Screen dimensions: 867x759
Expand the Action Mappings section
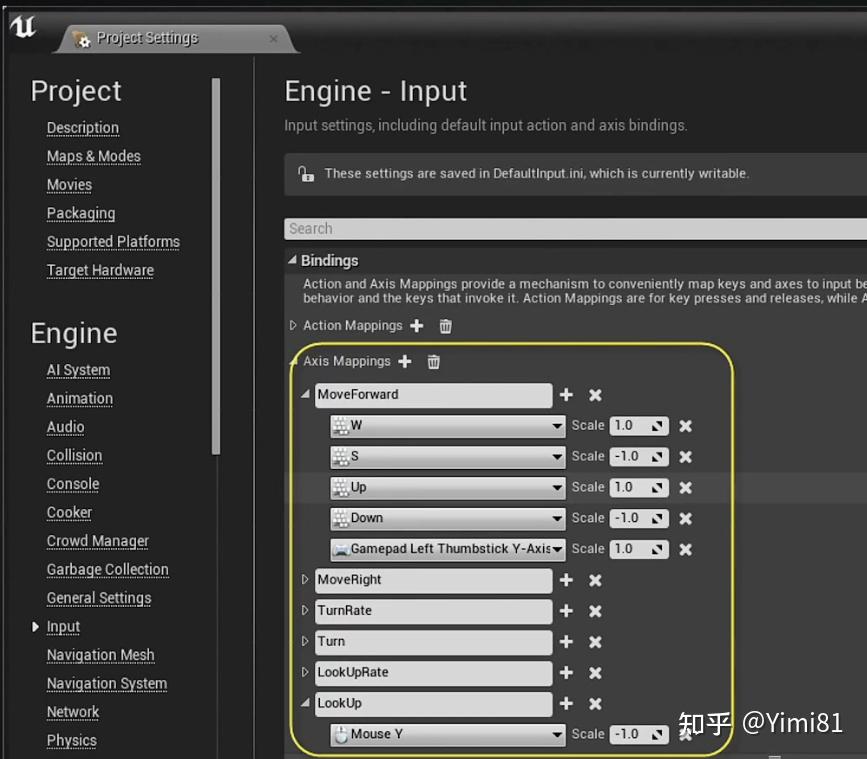pos(293,326)
